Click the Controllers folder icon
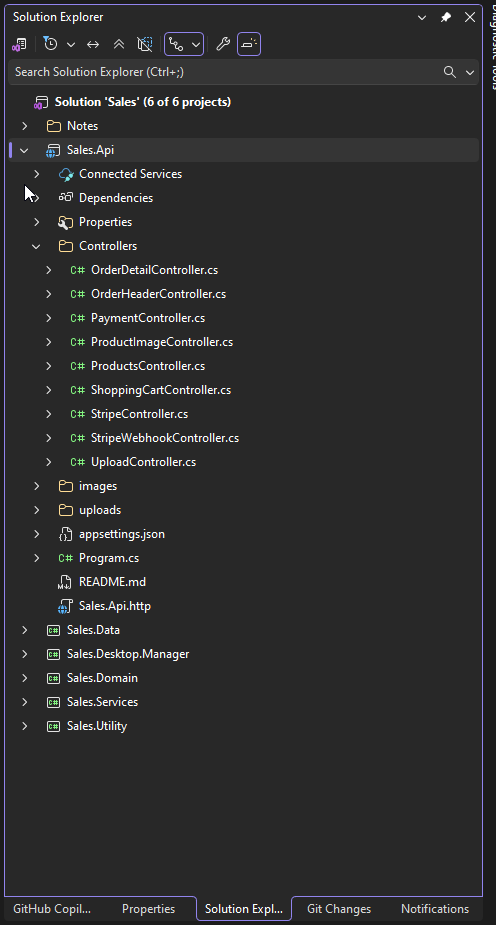 click(66, 246)
